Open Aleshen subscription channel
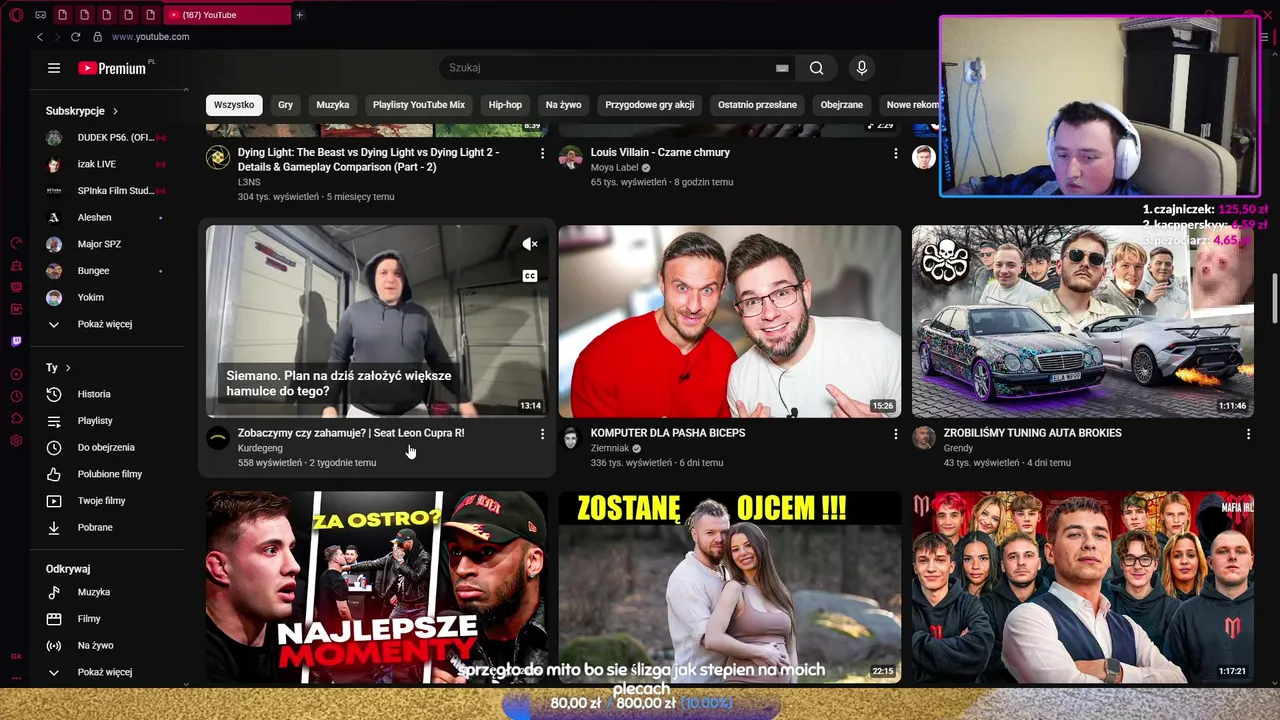1280x720 pixels. (106, 217)
